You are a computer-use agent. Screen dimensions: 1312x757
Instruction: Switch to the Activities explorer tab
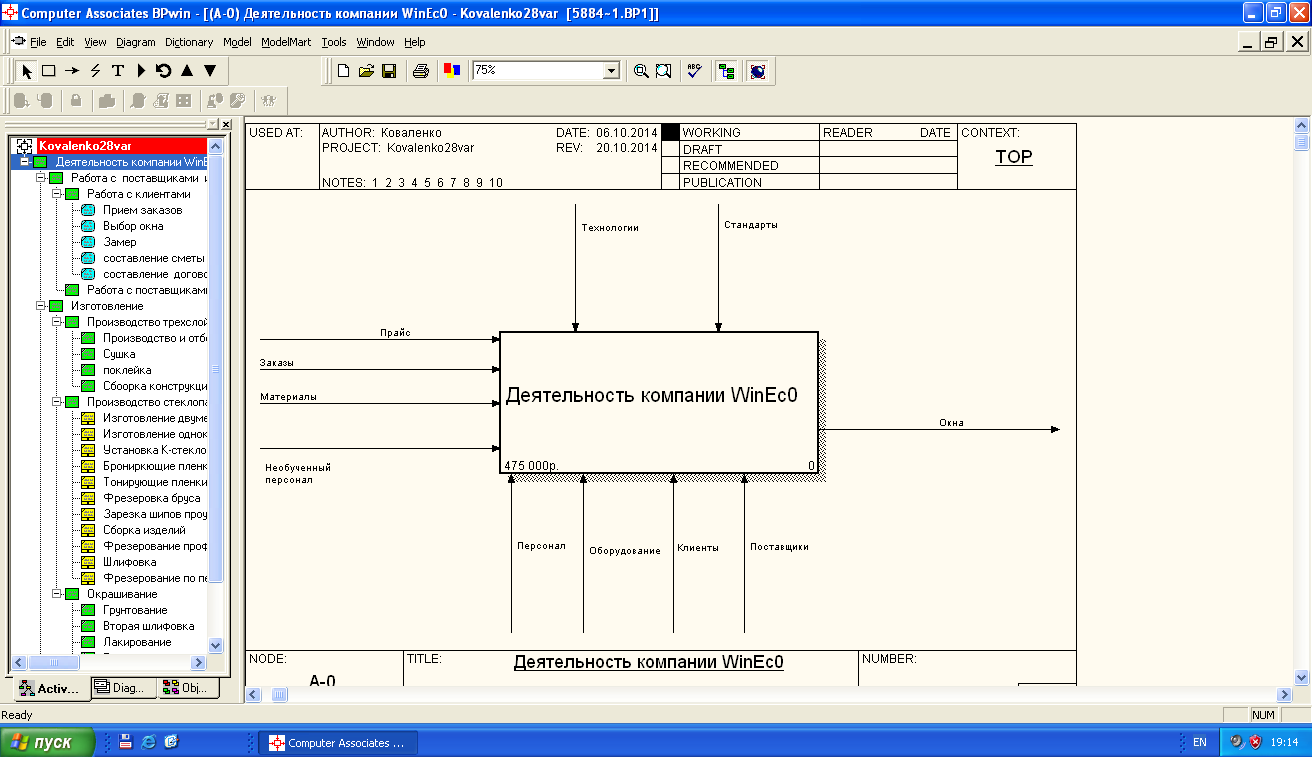pyautogui.click(x=49, y=688)
